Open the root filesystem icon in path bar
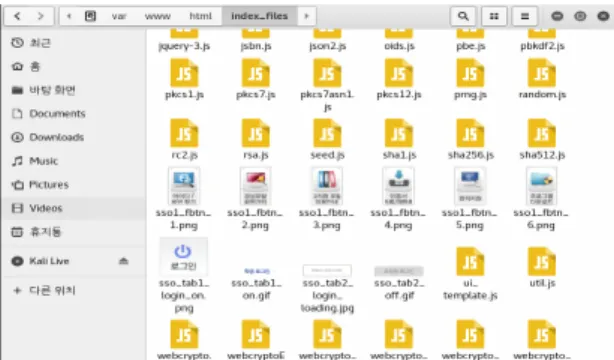Image resolution: width=614 pixels, height=360 pixels. 90,16
